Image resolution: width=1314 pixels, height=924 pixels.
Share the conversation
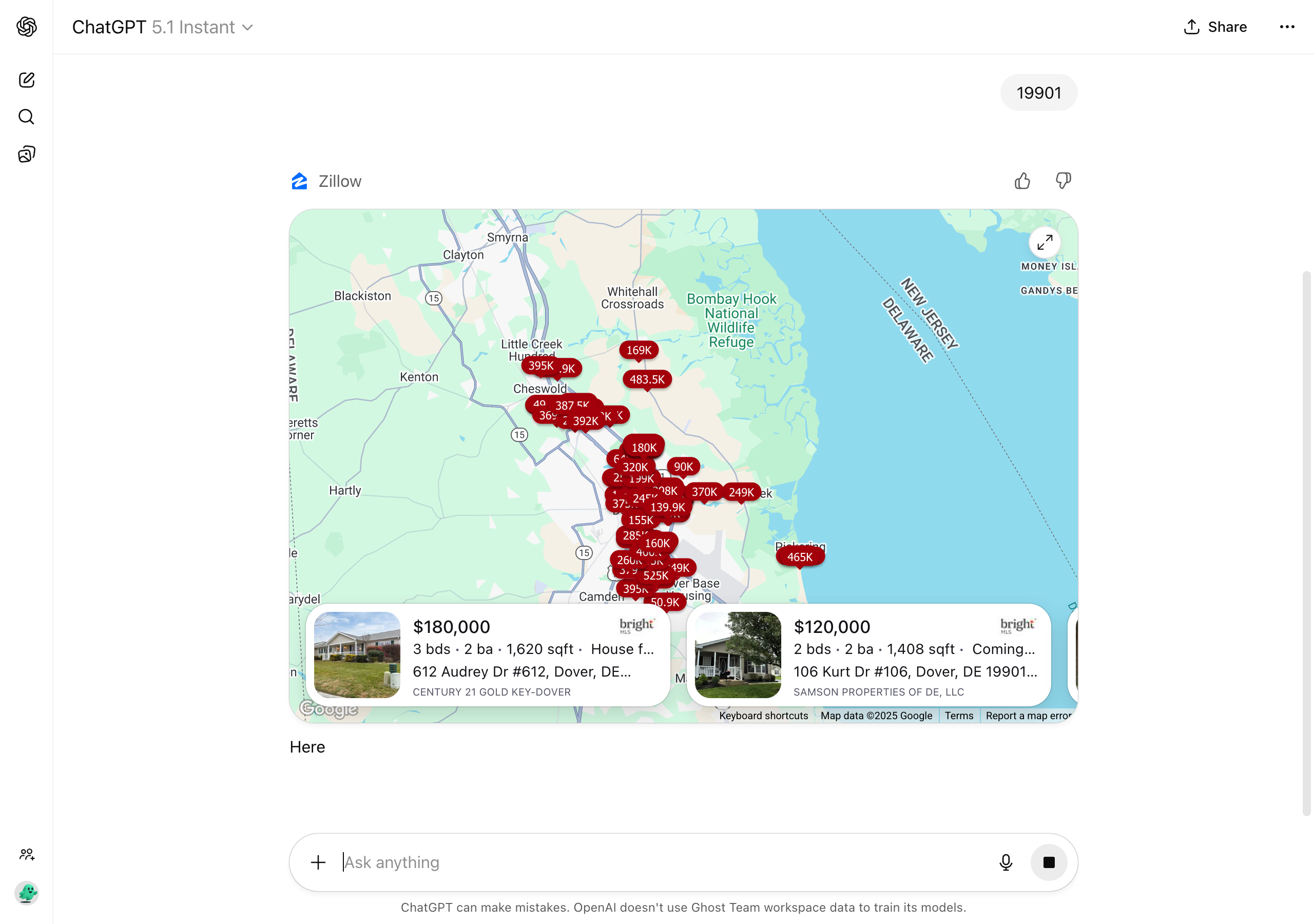click(1215, 26)
